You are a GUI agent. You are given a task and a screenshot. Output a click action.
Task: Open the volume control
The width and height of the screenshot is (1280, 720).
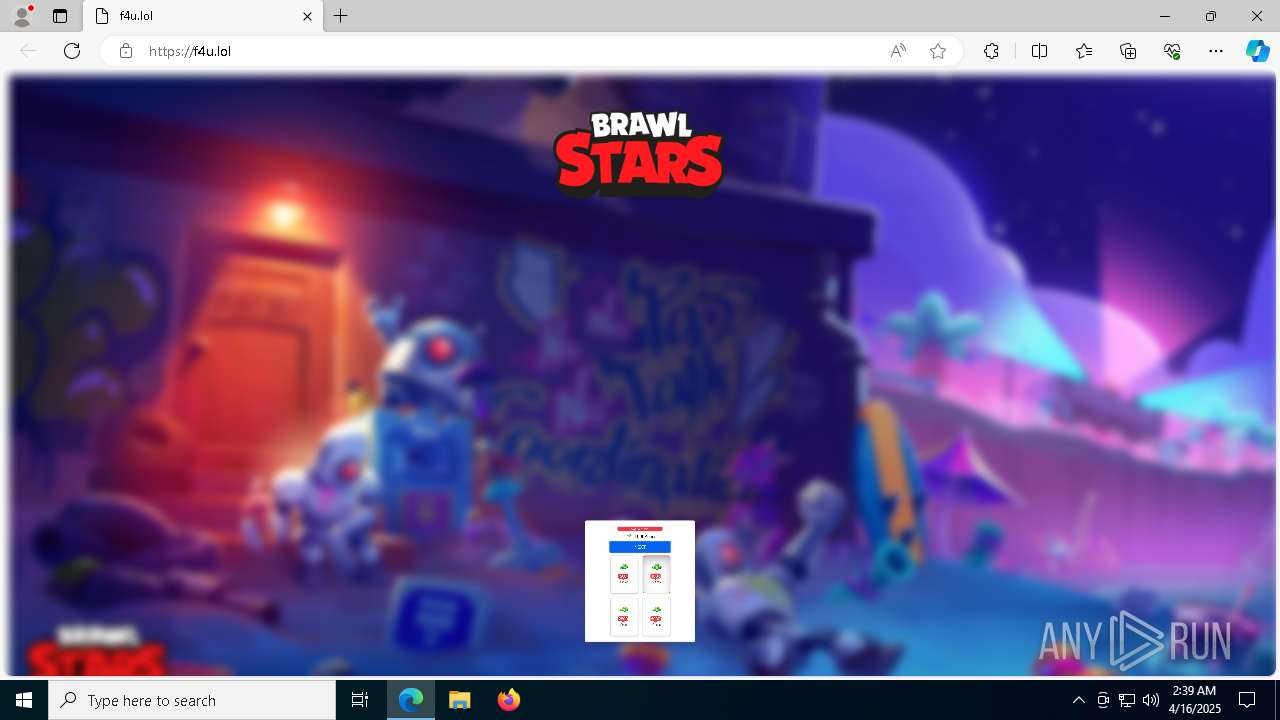(1151, 700)
